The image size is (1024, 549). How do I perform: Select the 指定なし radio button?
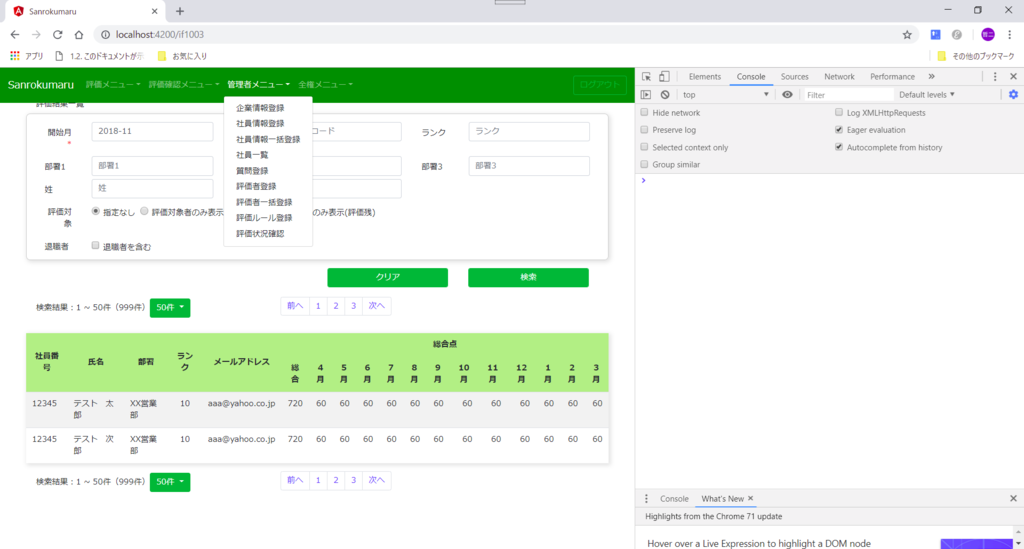click(96, 211)
